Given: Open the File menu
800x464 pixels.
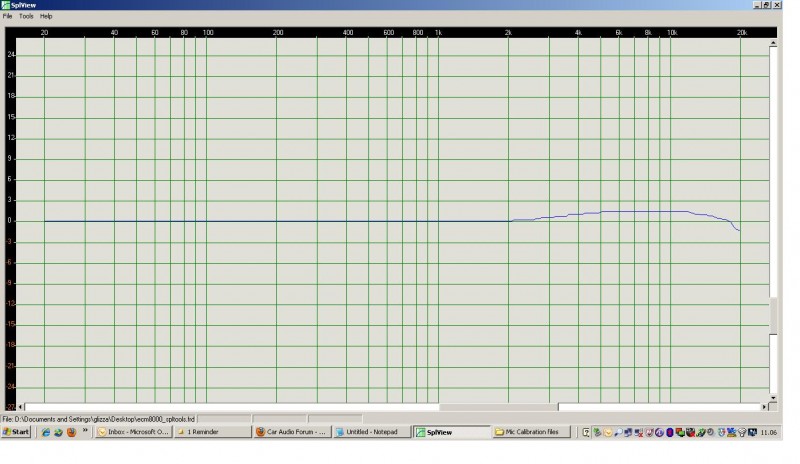Looking at the screenshot, I should coord(8,16).
